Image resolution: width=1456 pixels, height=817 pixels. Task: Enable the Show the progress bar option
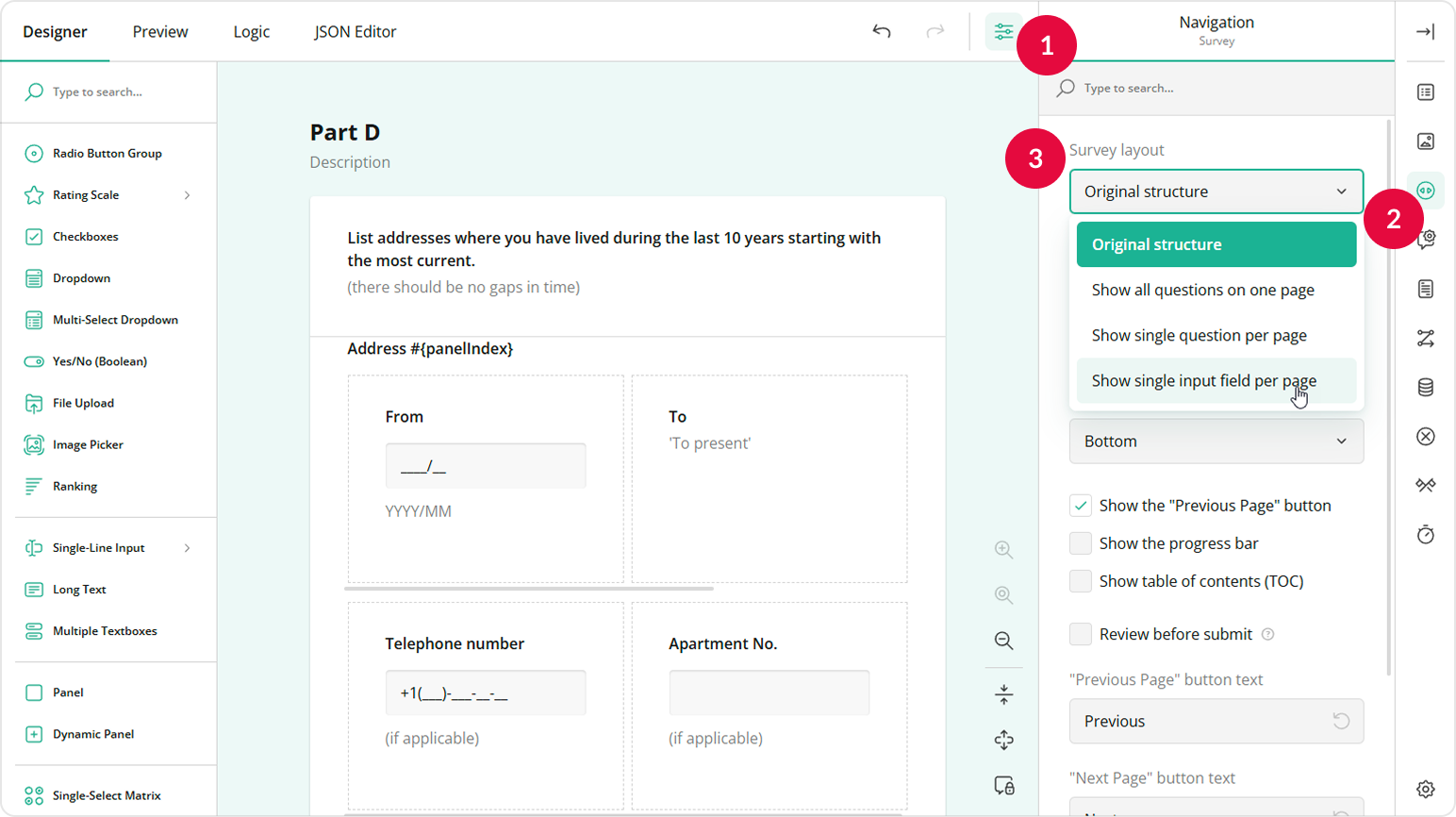click(1080, 542)
